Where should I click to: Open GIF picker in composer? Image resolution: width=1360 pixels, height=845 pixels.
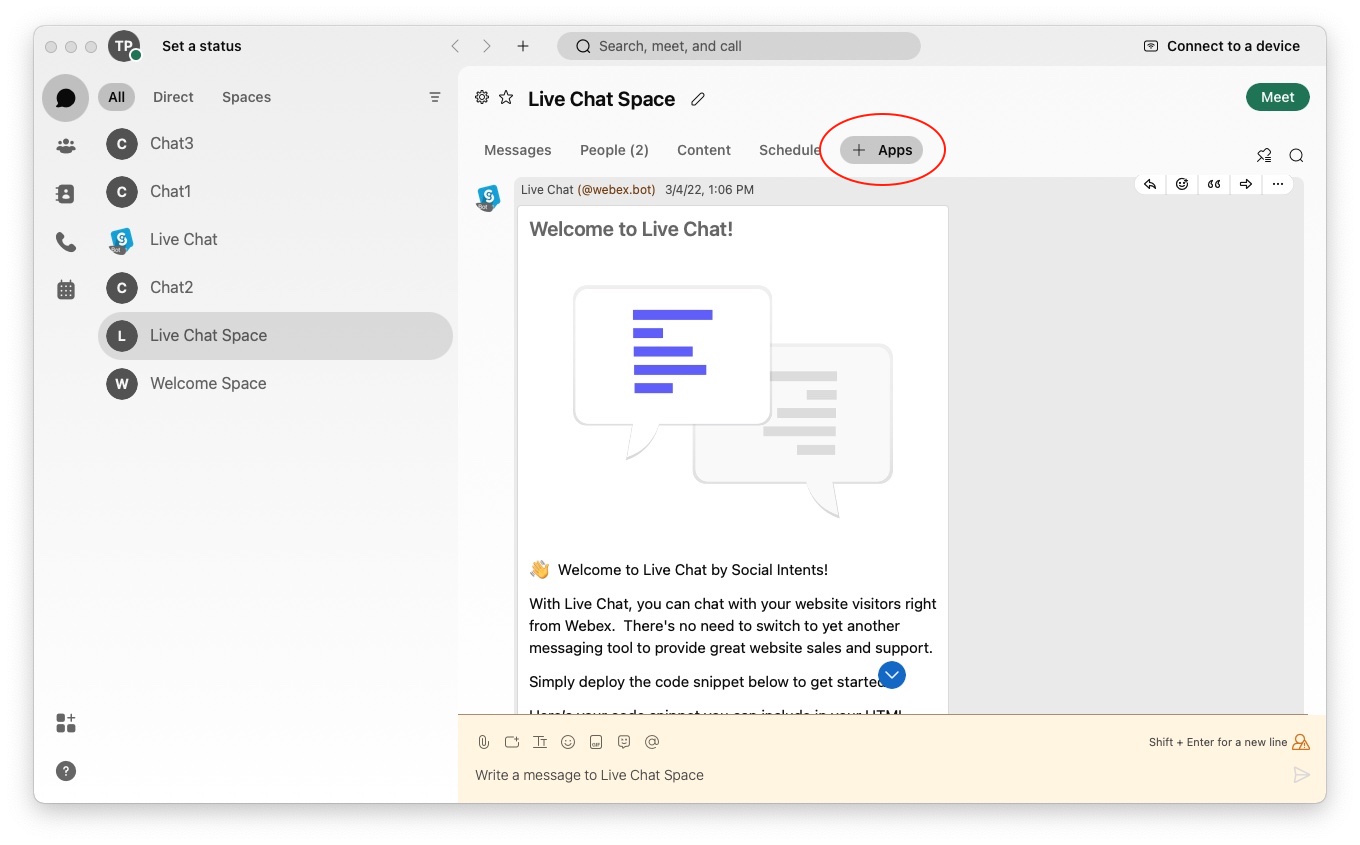pyautogui.click(x=596, y=742)
